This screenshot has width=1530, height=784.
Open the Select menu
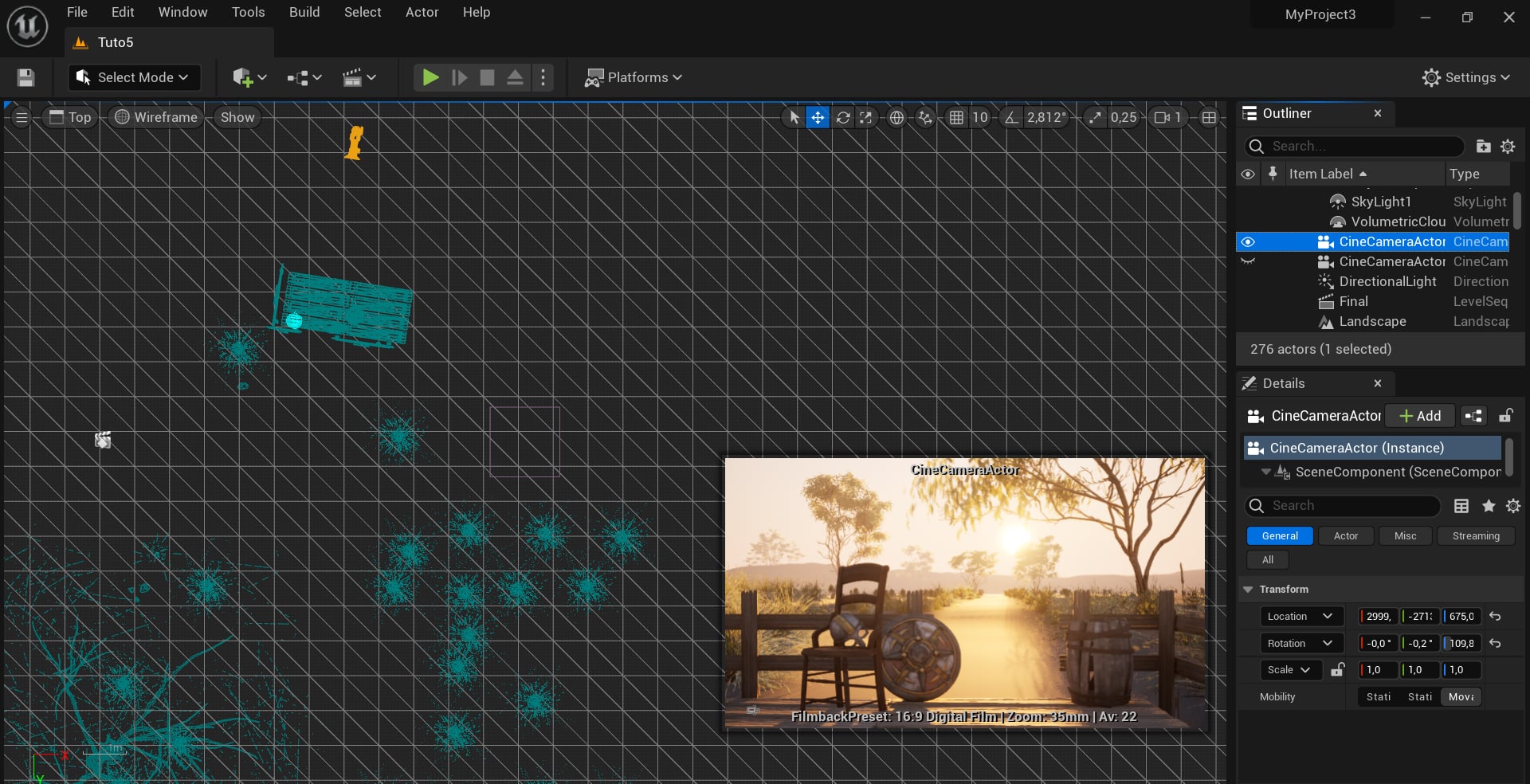pos(363,12)
